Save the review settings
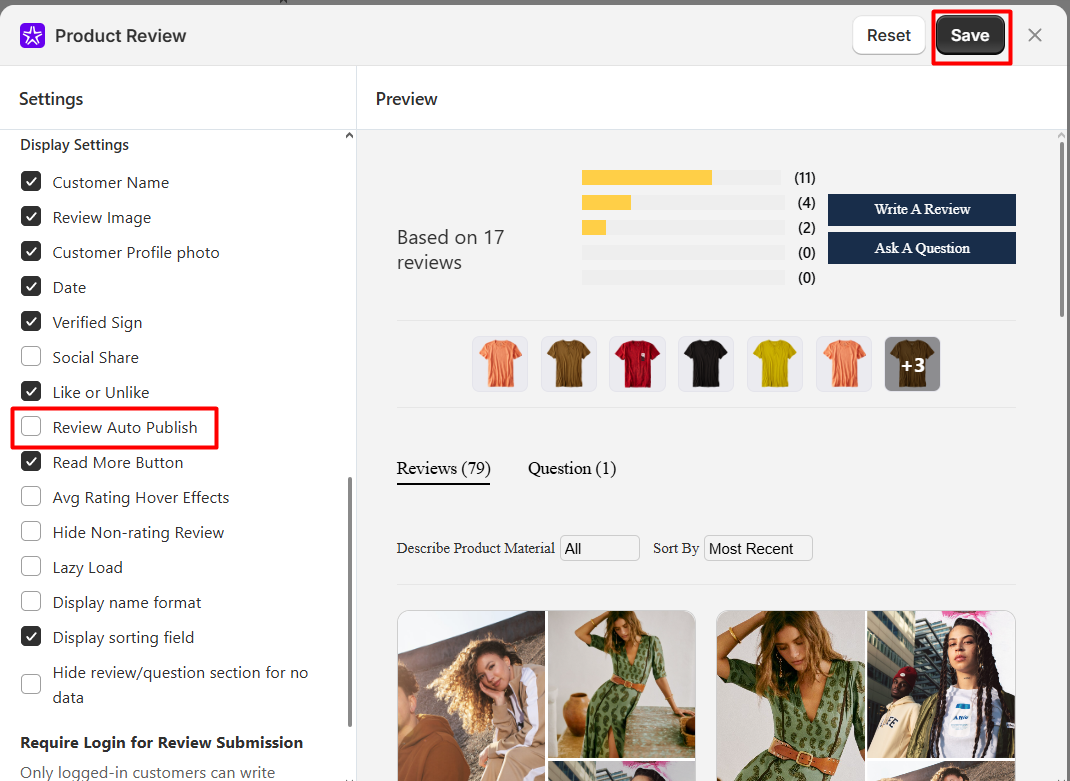 coord(970,36)
